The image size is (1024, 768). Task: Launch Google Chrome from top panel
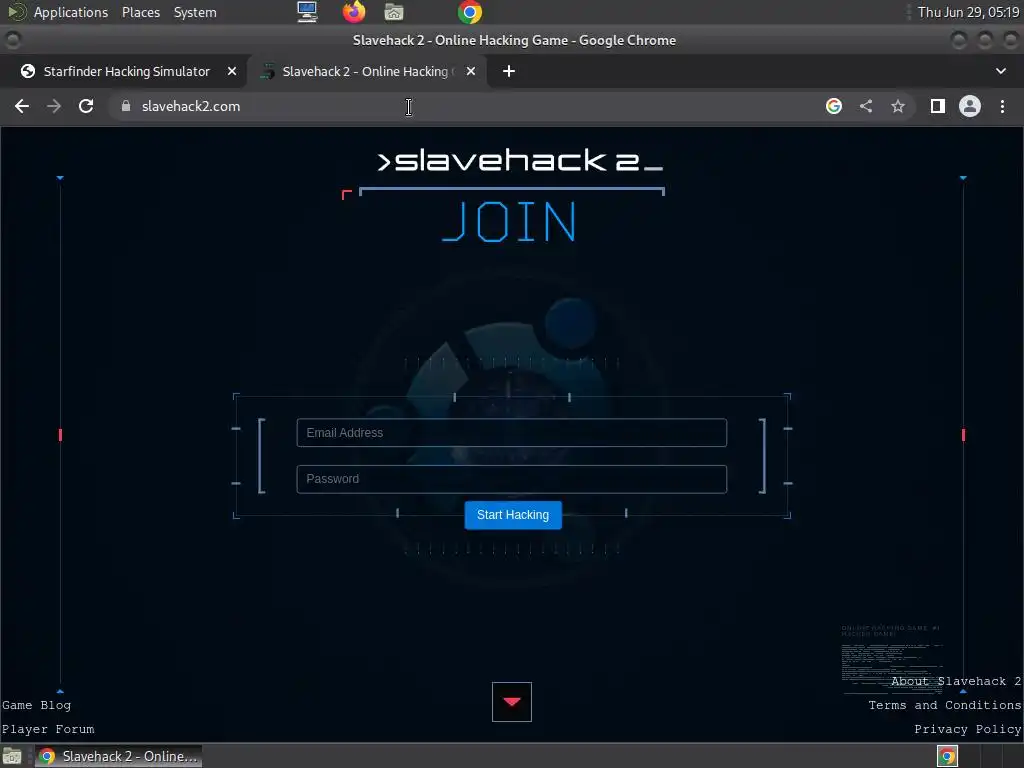[470, 12]
